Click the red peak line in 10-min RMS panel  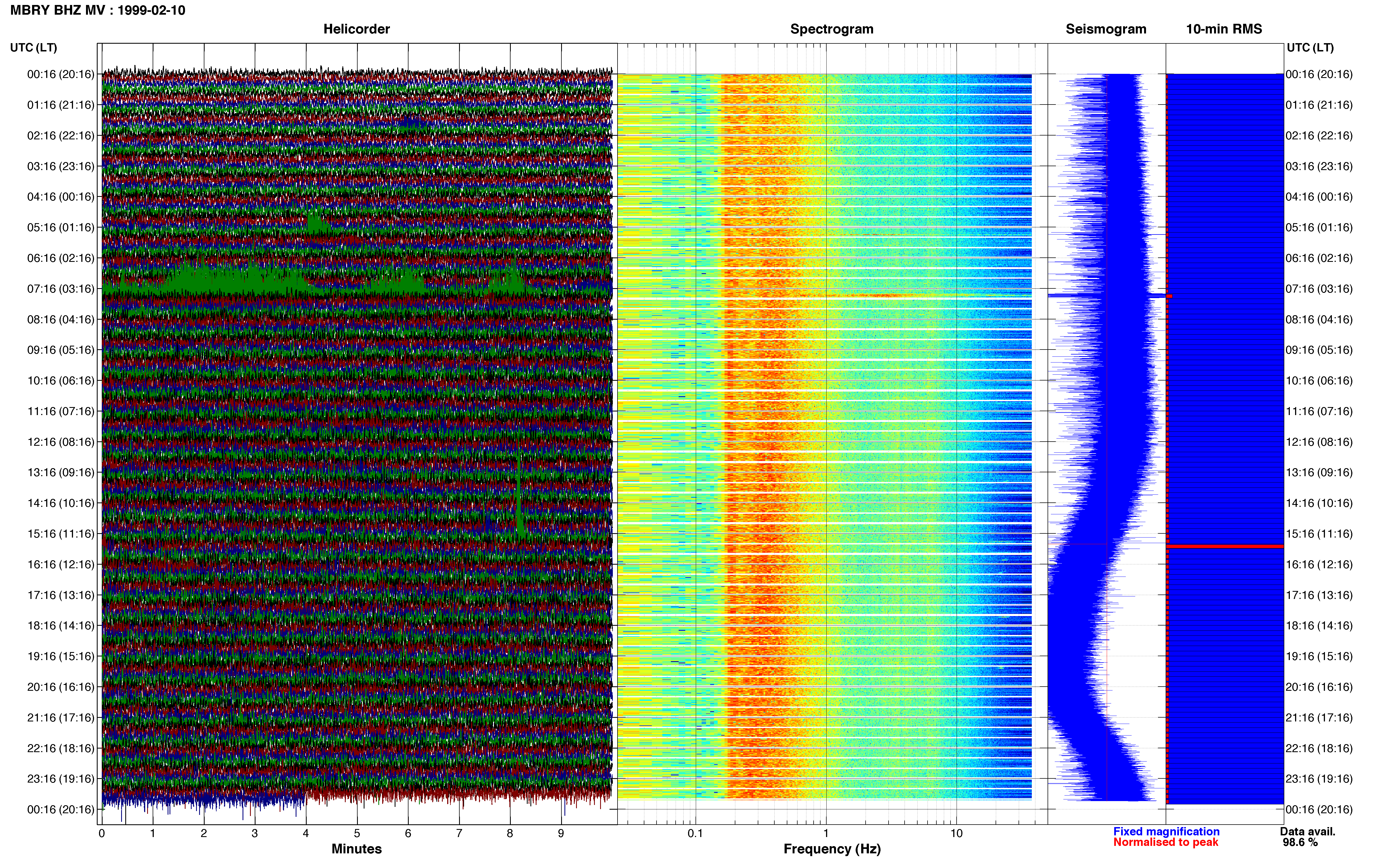pos(1225,546)
